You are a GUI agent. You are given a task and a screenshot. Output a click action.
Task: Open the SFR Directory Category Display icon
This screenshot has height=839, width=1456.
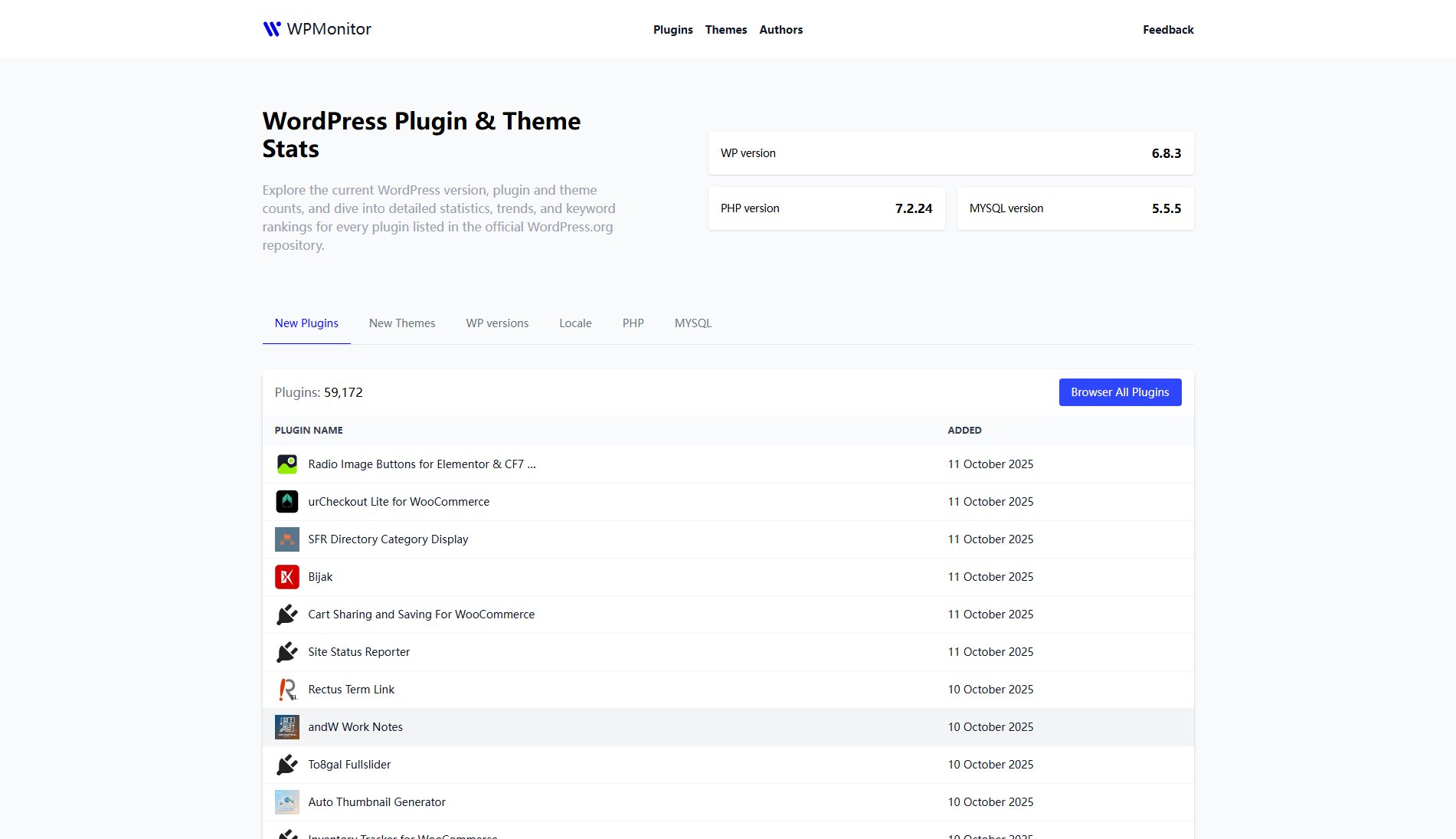[x=287, y=539]
